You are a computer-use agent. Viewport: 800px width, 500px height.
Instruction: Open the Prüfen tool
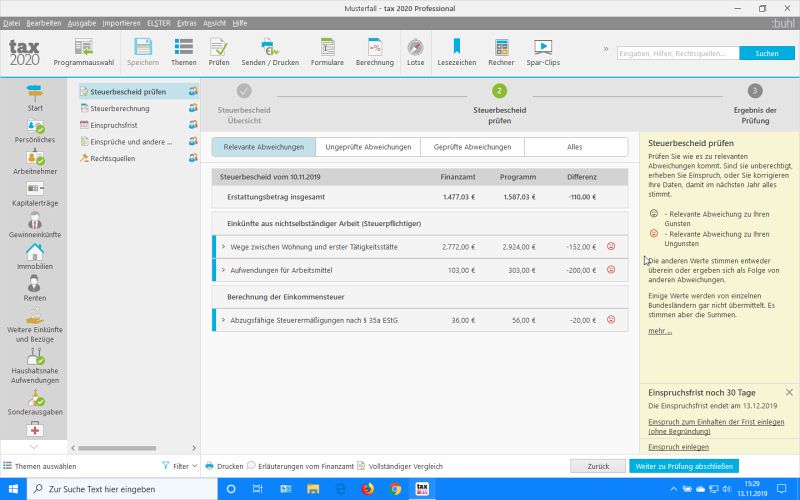(218, 51)
